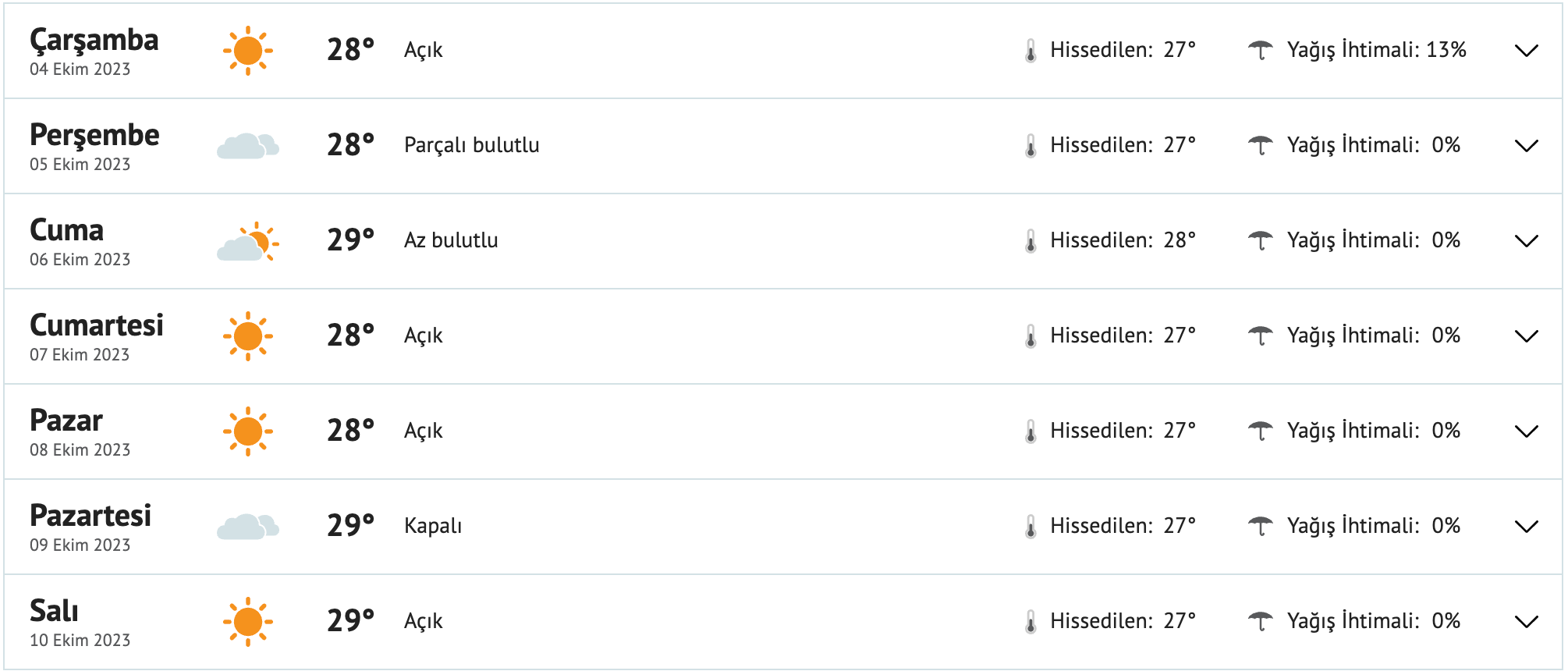Select the Cuma day label
The height and width of the screenshot is (671, 1568).
(66, 230)
